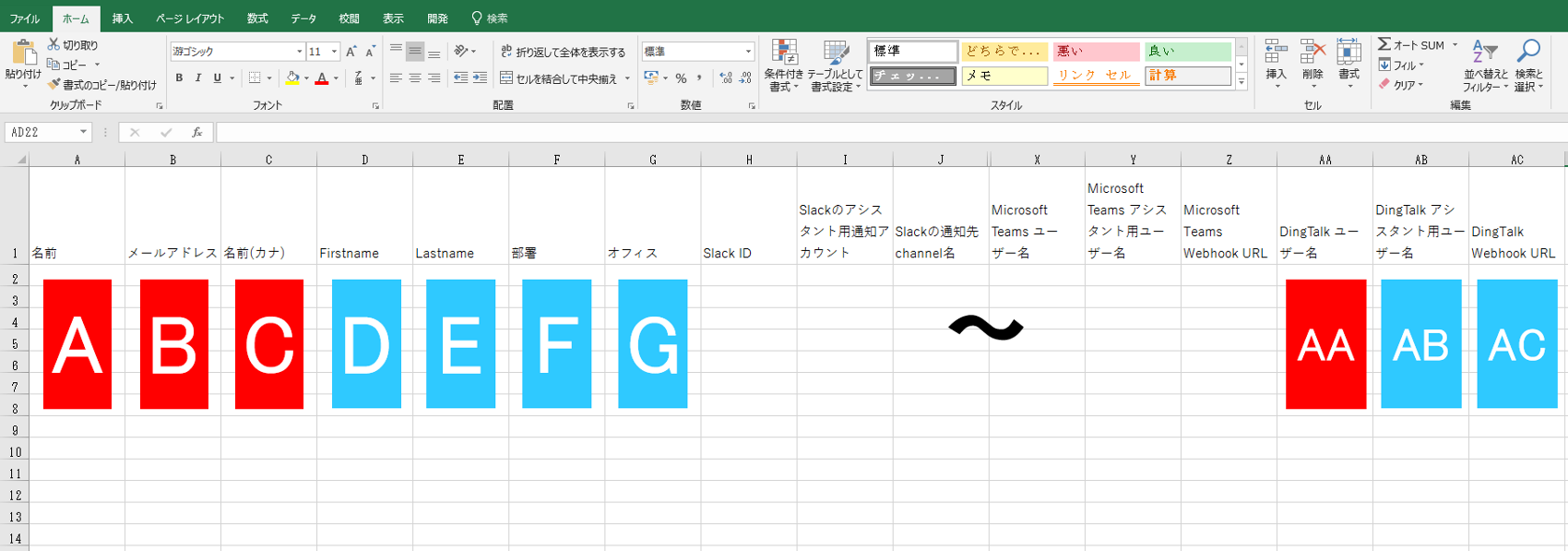Open the Font group dialog launcher
Image resolution: width=1568 pixels, height=551 pixels.
(x=375, y=106)
